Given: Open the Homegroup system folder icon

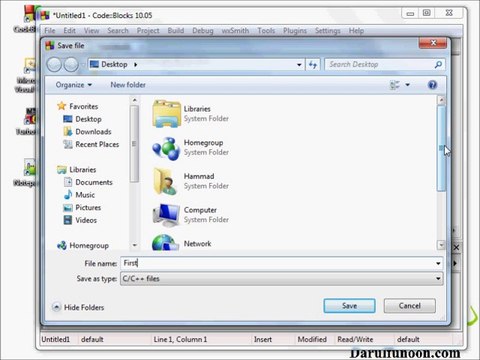Looking at the screenshot, I should [x=166, y=148].
